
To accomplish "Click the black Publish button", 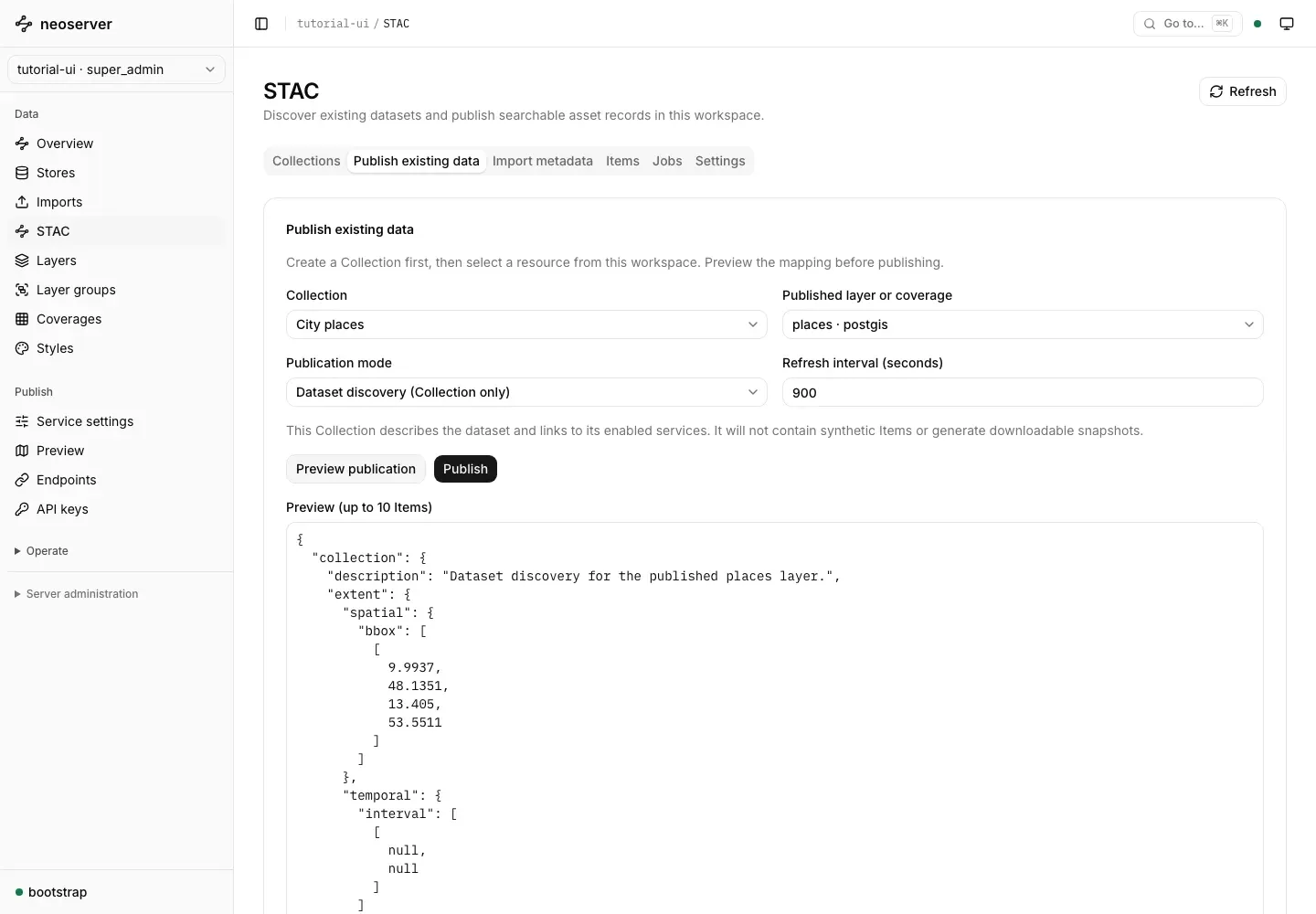I will [x=465, y=469].
